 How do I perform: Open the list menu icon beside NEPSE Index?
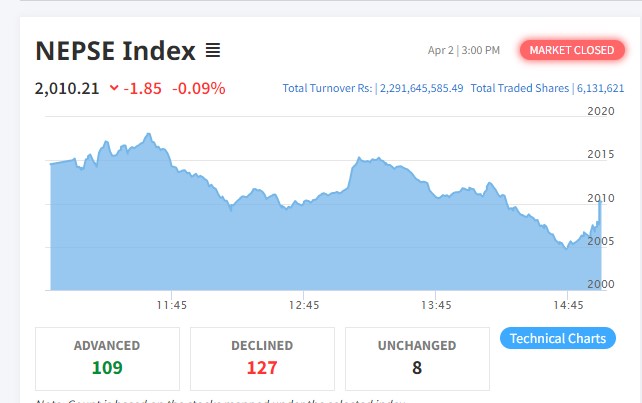coord(213,50)
